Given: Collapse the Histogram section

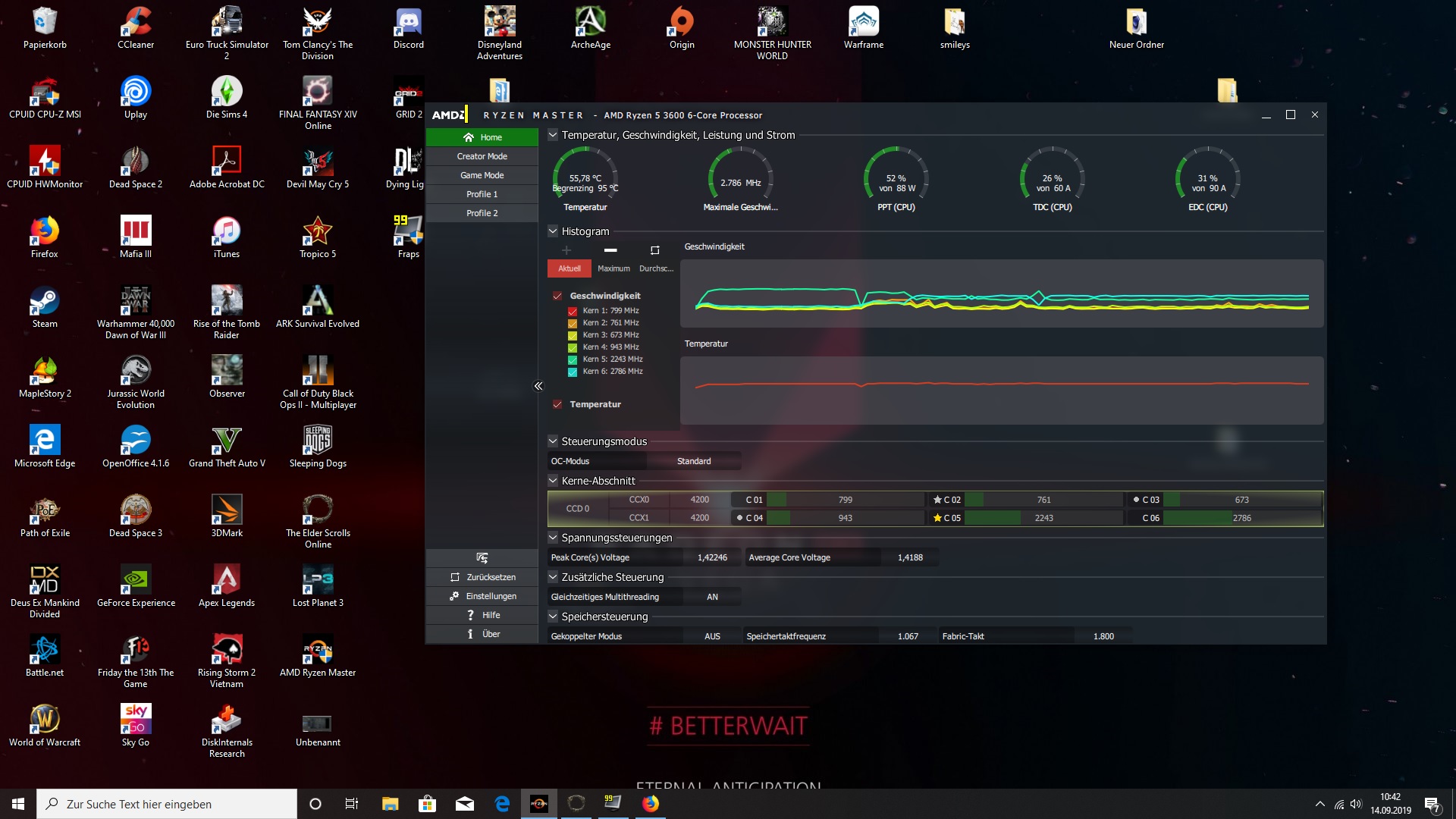Looking at the screenshot, I should [553, 231].
